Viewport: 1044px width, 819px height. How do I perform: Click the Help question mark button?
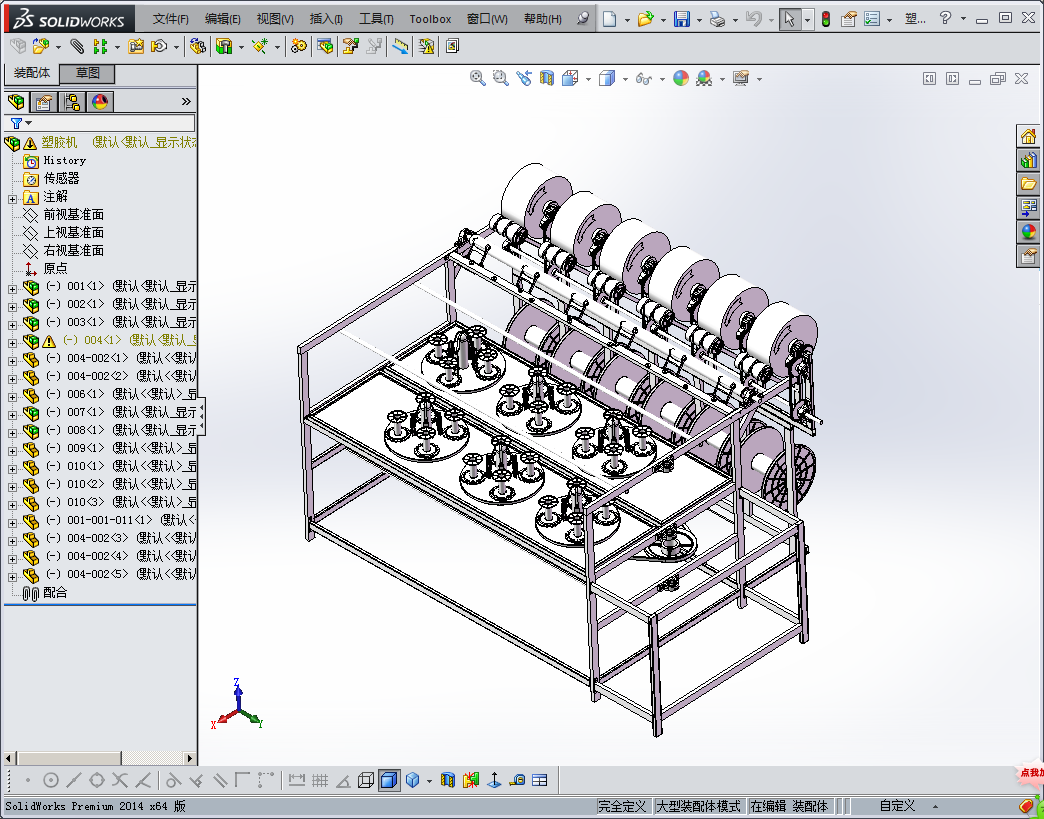(945, 19)
